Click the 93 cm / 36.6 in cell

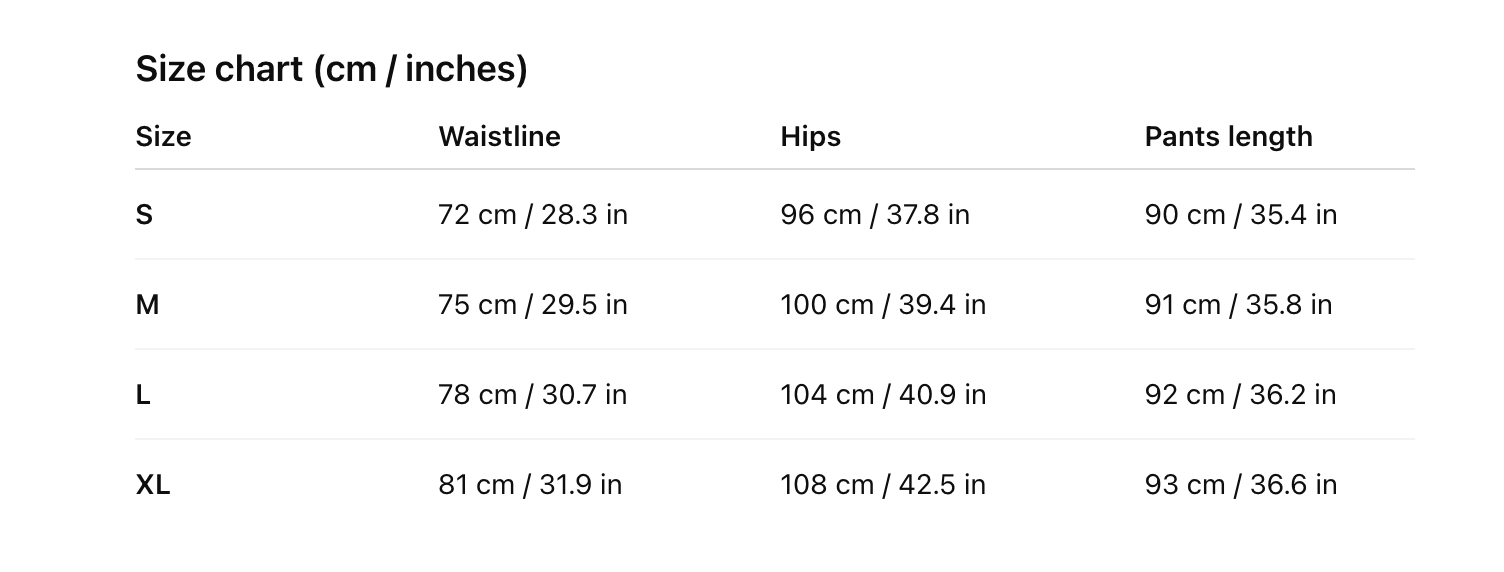pyautogui.click(x=1240, y=485)
